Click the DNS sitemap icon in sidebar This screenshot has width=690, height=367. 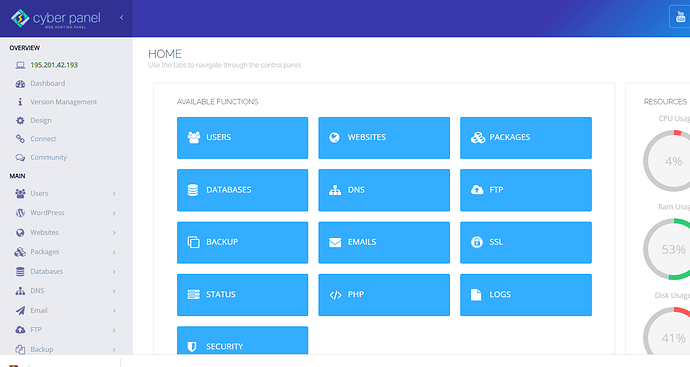click(20, 291)
